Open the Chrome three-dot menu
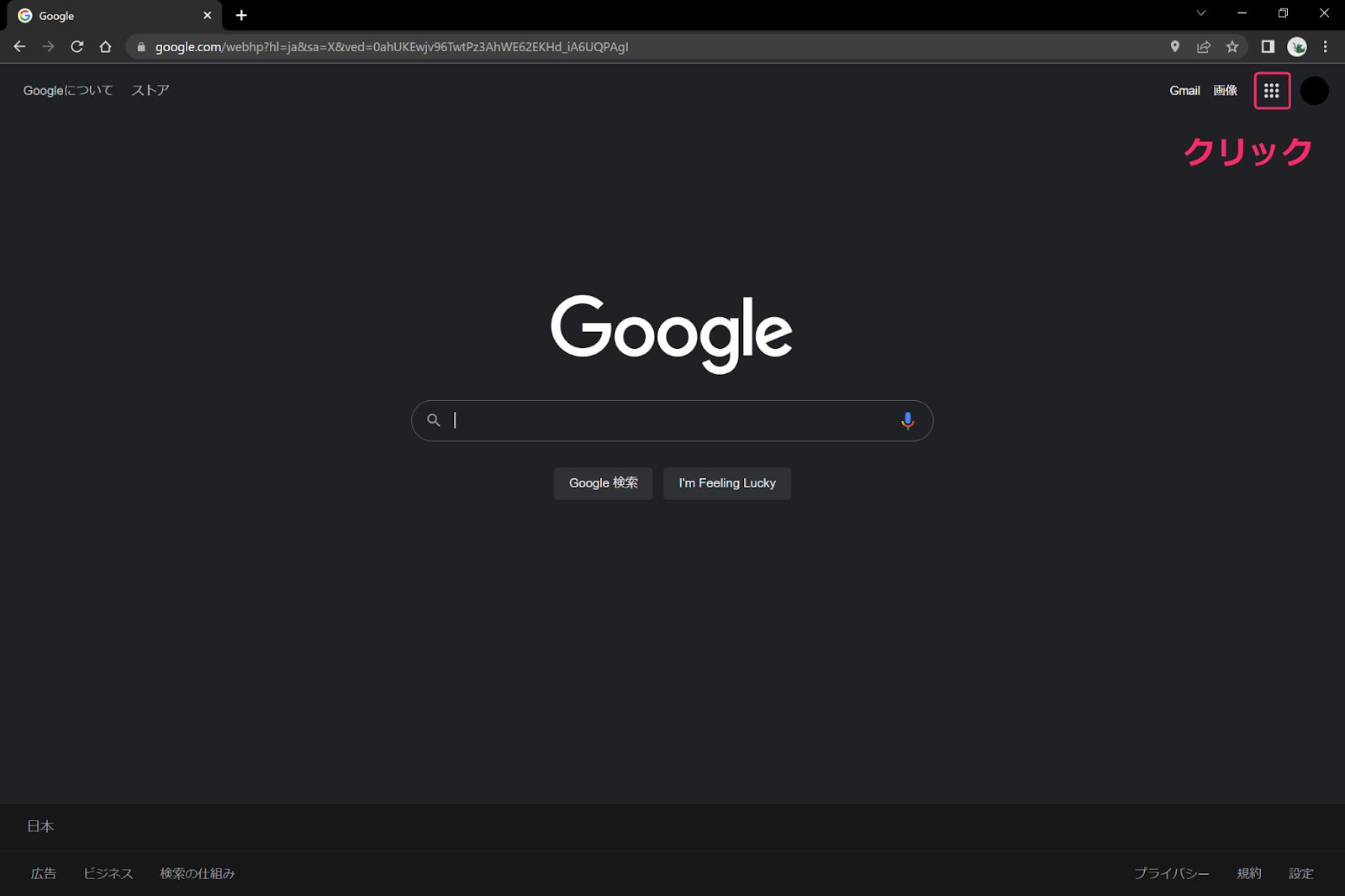 point(1326,47)
